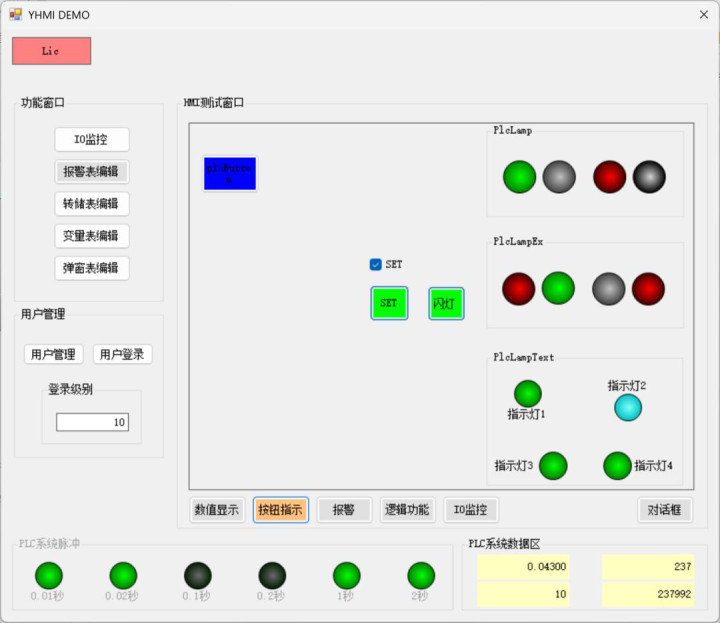Click the green 指示灯3 lamp
Viewport: 720px width, 623px height.
[553, 466]
